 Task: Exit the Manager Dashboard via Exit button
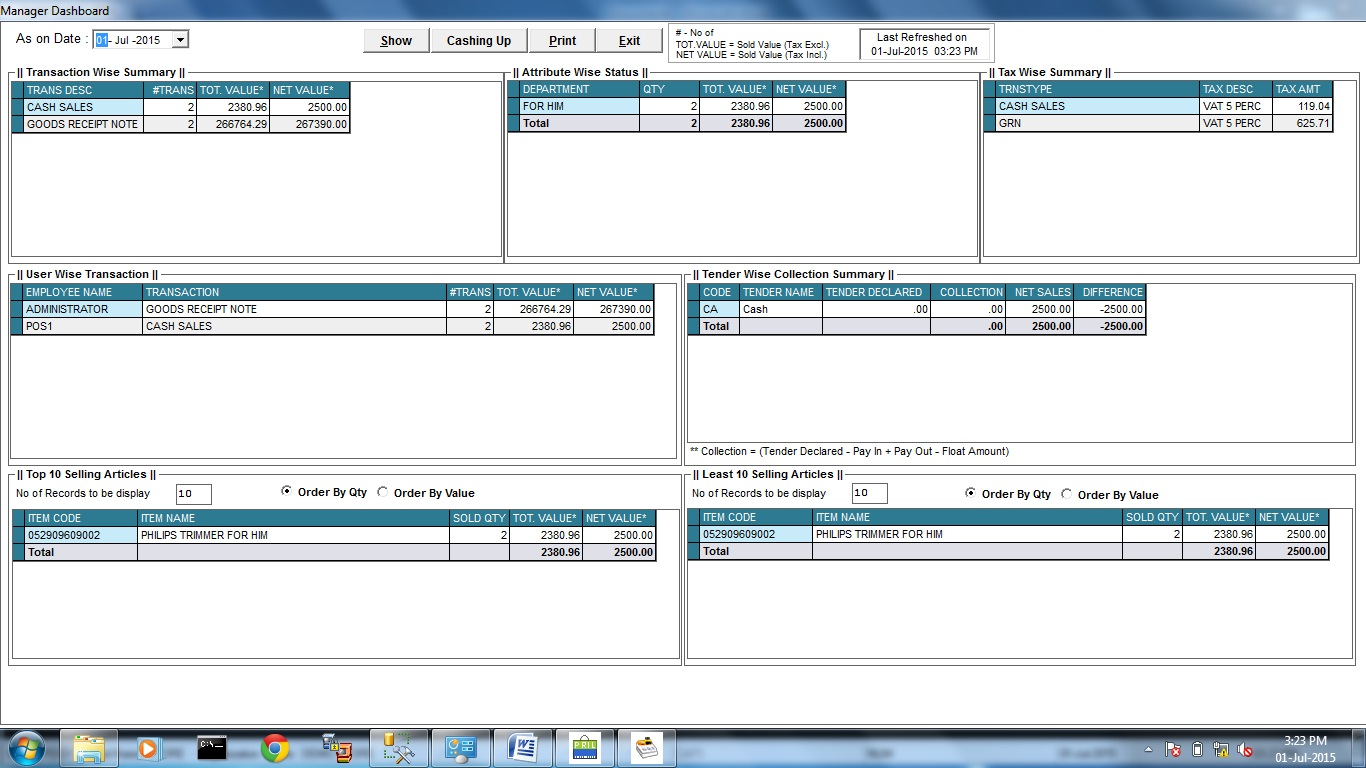(629, 41)
